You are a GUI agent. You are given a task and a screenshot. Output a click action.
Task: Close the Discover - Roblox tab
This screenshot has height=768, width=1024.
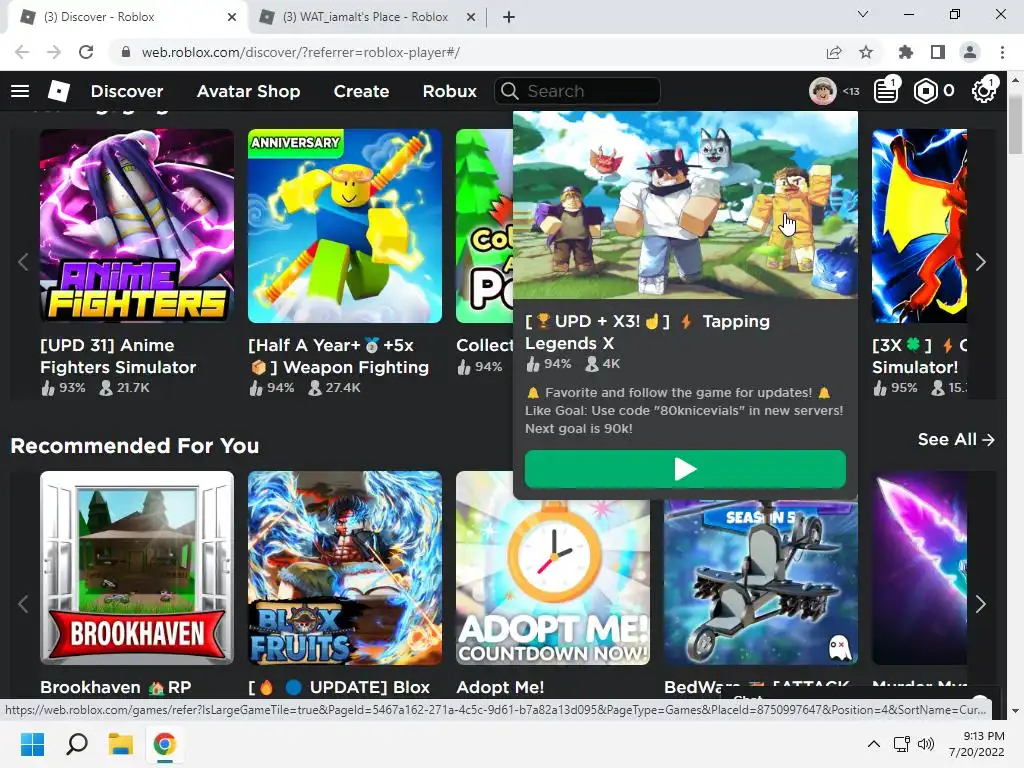tap(232, 17)
